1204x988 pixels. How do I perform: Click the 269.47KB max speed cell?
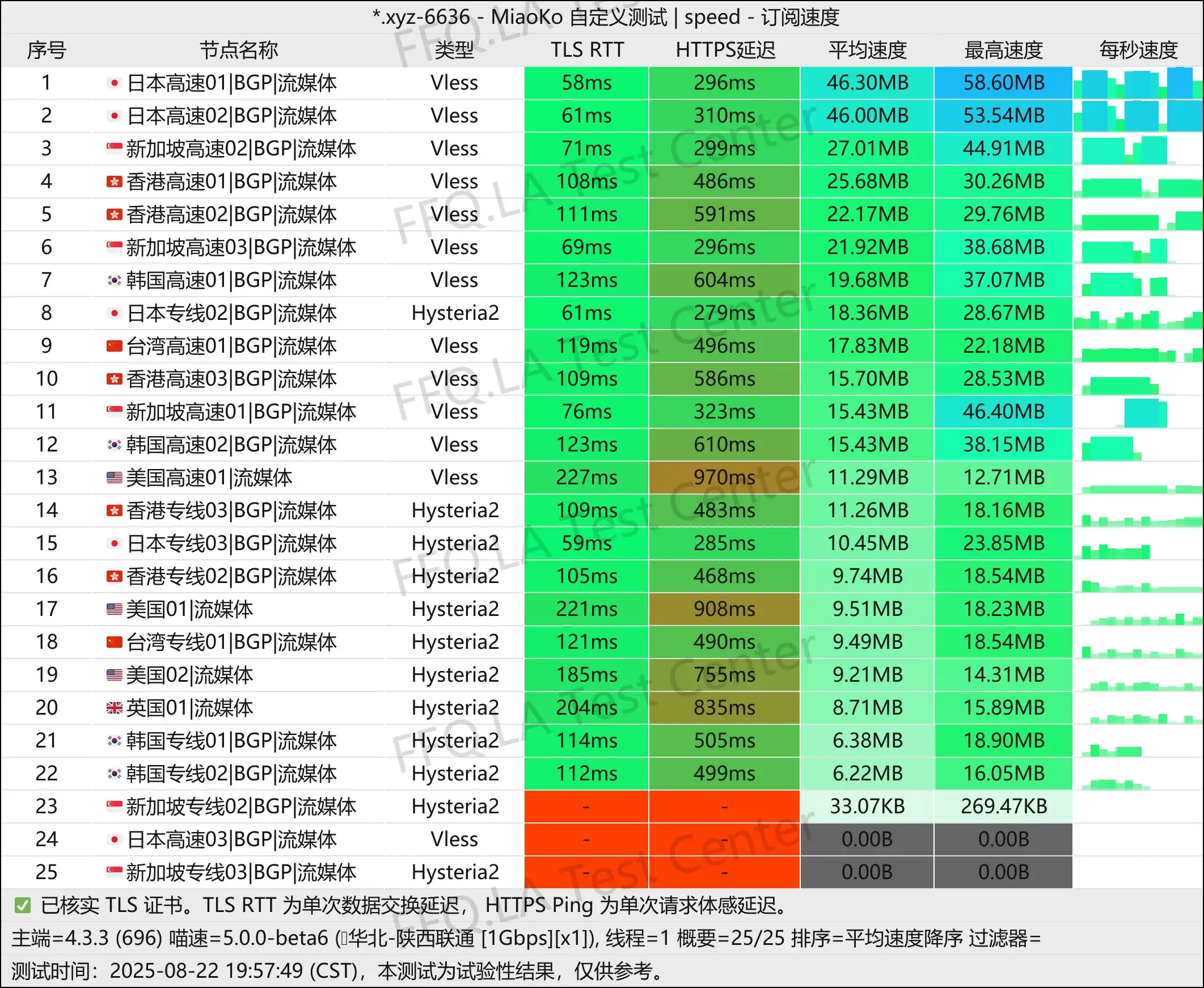(1004, 807)
